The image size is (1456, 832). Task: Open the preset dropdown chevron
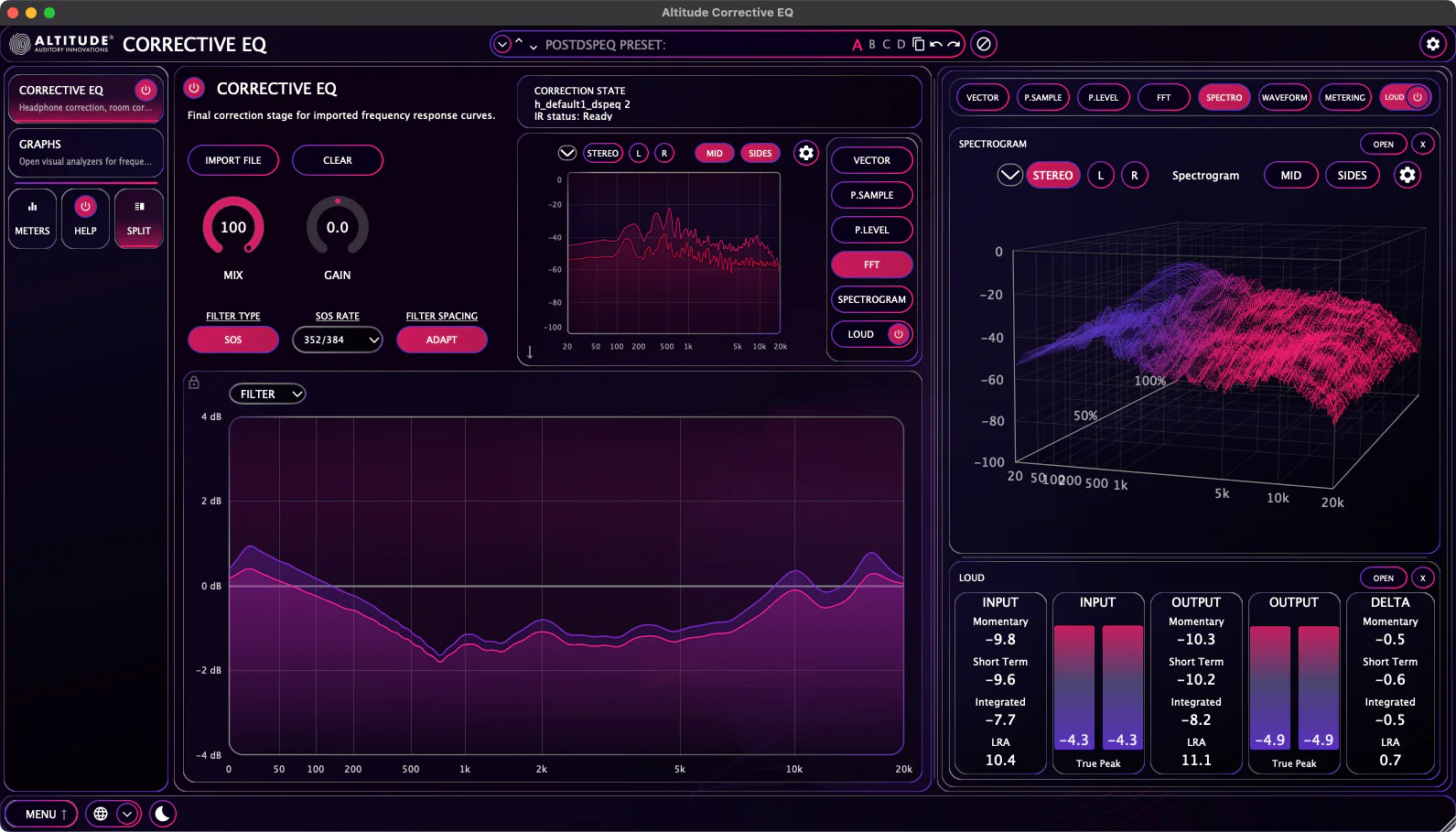tap(502, 44)
